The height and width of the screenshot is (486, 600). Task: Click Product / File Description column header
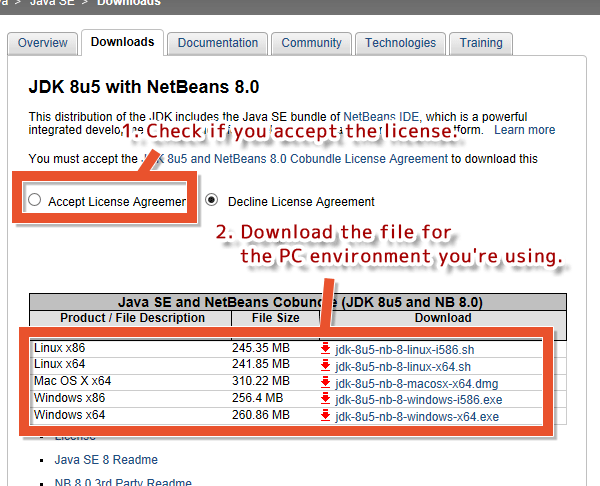[x=132, y=318]
